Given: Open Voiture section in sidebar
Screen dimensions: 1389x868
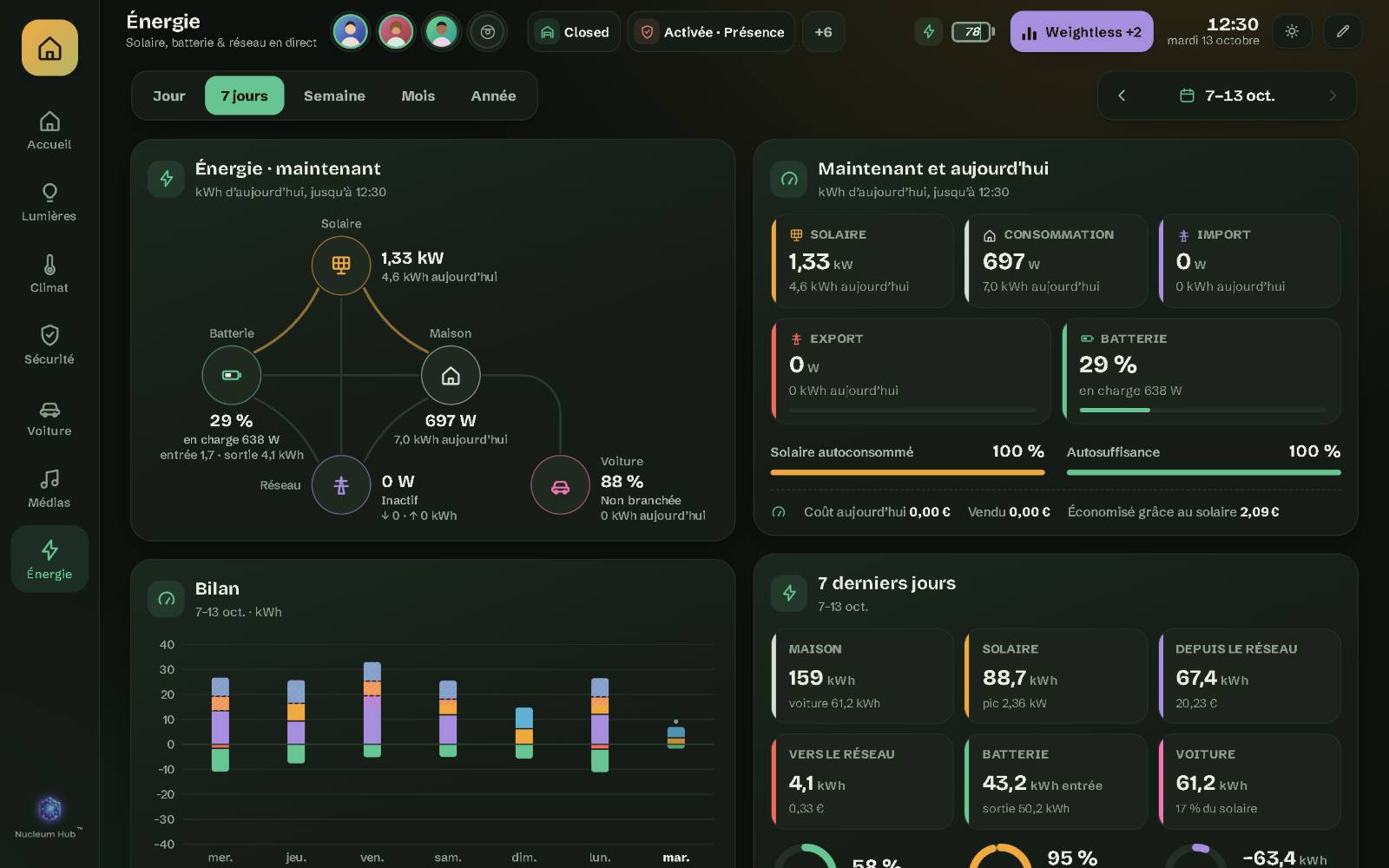Looking at the screenshot, I should point(49,418).
